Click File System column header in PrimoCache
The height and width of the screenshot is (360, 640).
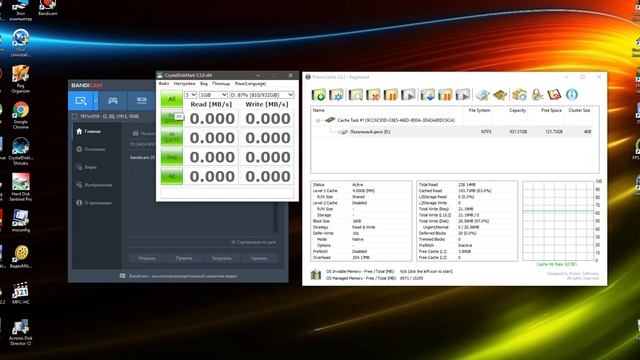pyautogui.click(x=479, y=111)
